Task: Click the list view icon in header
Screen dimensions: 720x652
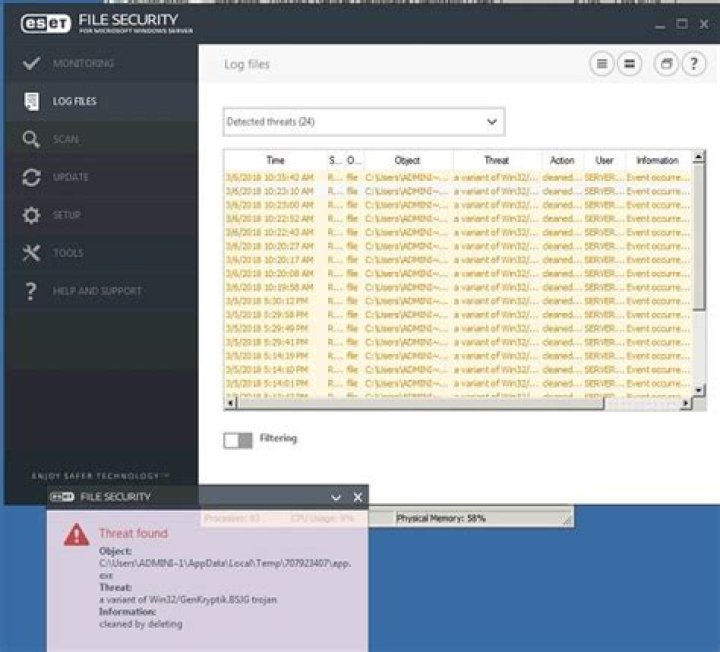Action: click(x=601, y=64)
